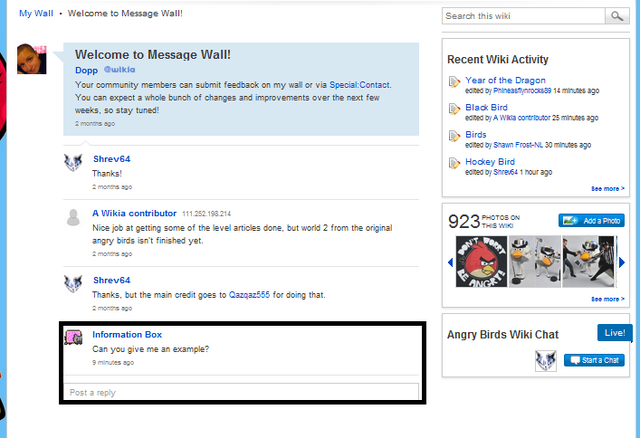Click 'Can you give me an example?' text

tap(151, 349)
